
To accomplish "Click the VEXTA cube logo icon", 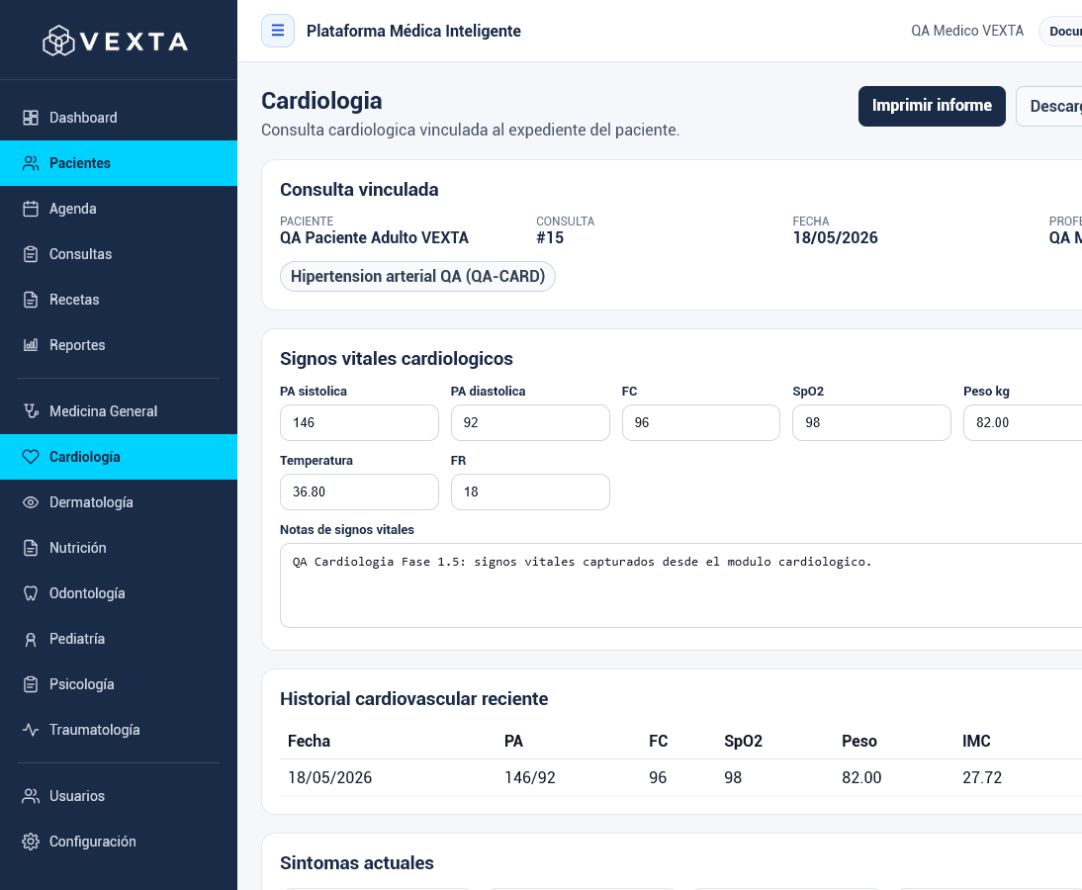I will point(58,41).
